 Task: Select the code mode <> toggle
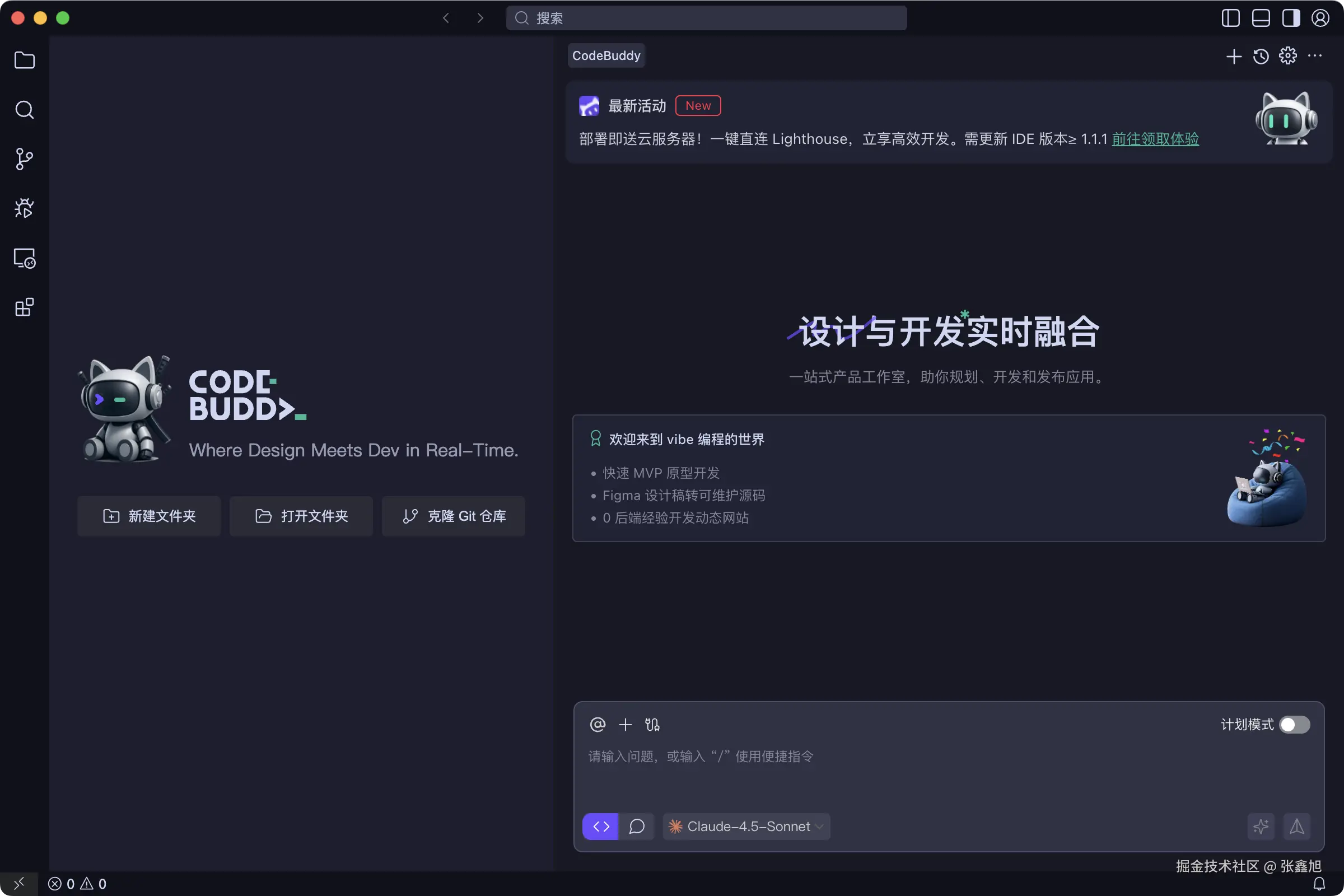point(600,827)
